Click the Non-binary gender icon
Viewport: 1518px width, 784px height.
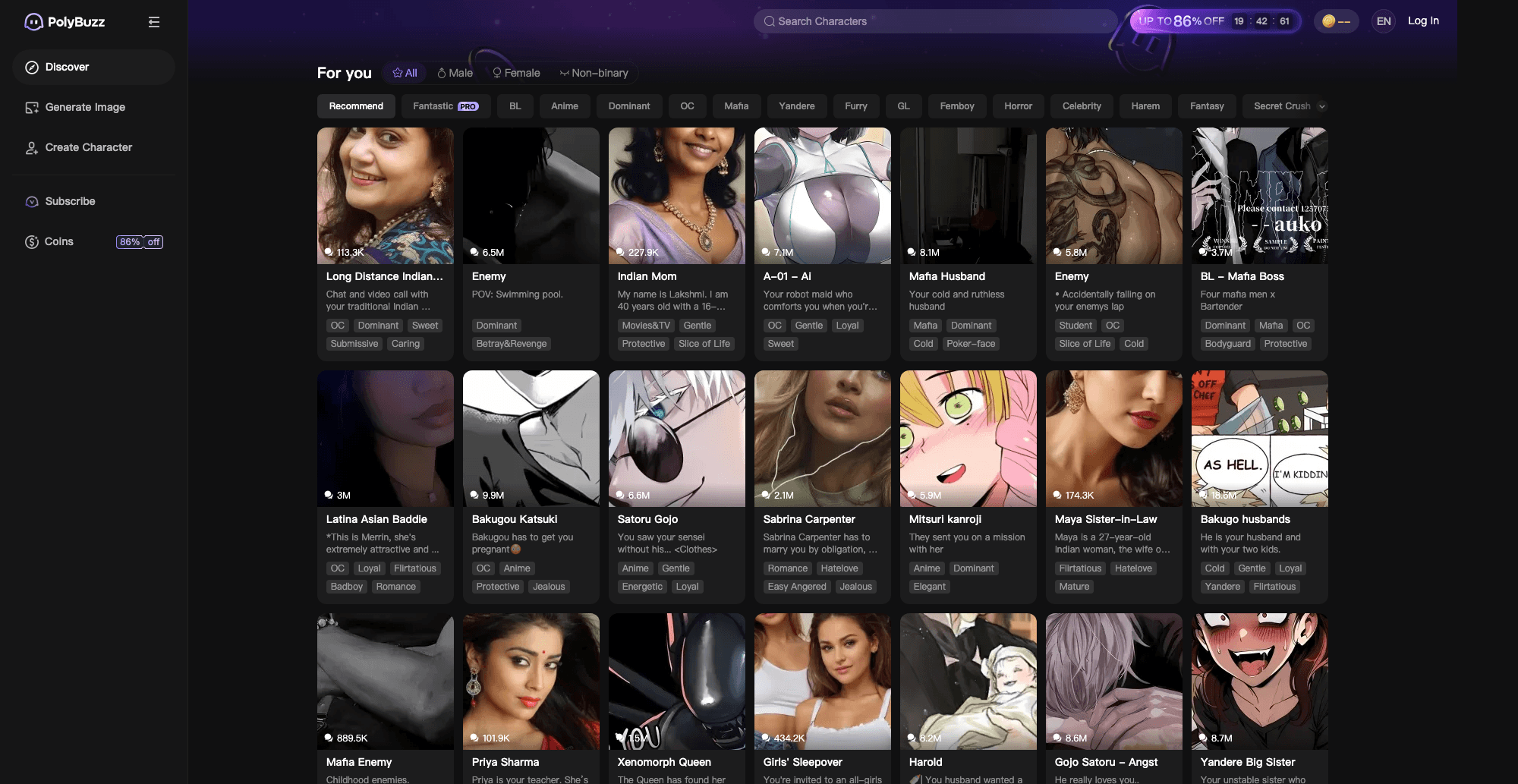[564, 73]
